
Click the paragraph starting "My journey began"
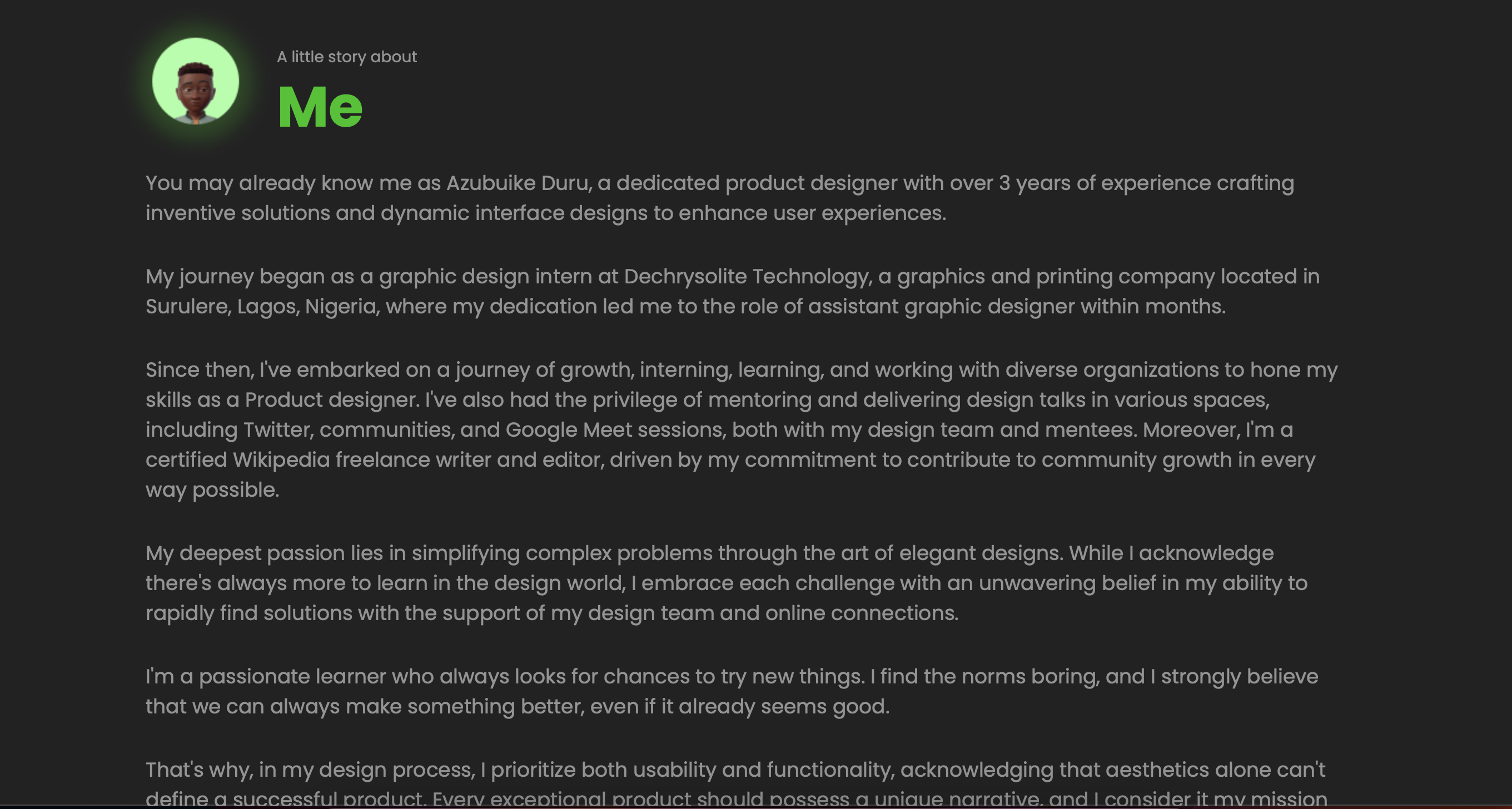pyautogui.click(x=733, y=291)
